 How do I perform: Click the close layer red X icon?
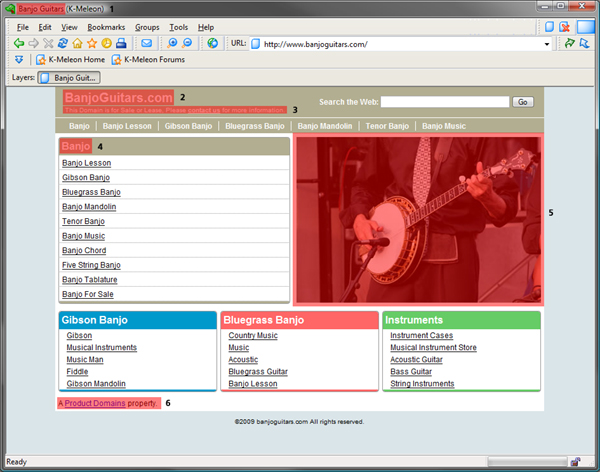pos(564,27)
